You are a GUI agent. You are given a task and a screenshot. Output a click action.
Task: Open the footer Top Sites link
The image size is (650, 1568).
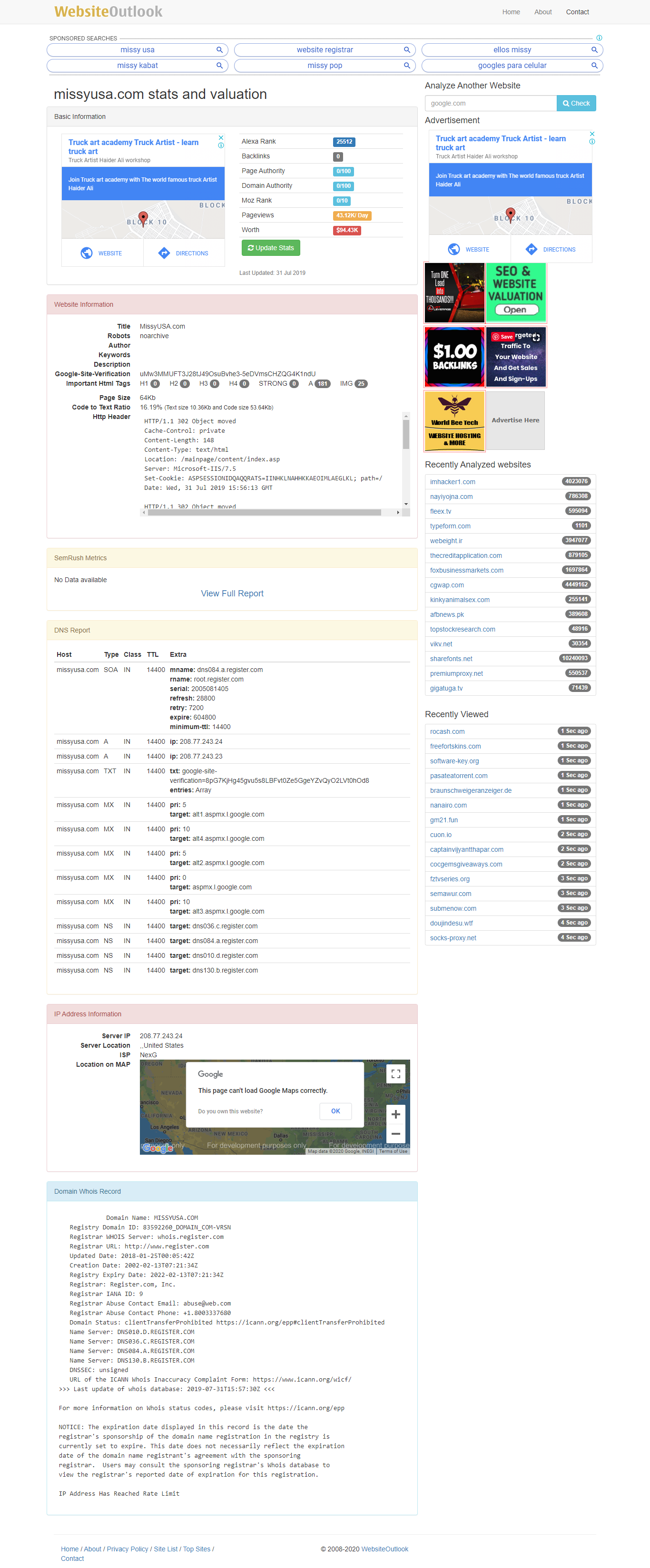(x=197, y=1550)
